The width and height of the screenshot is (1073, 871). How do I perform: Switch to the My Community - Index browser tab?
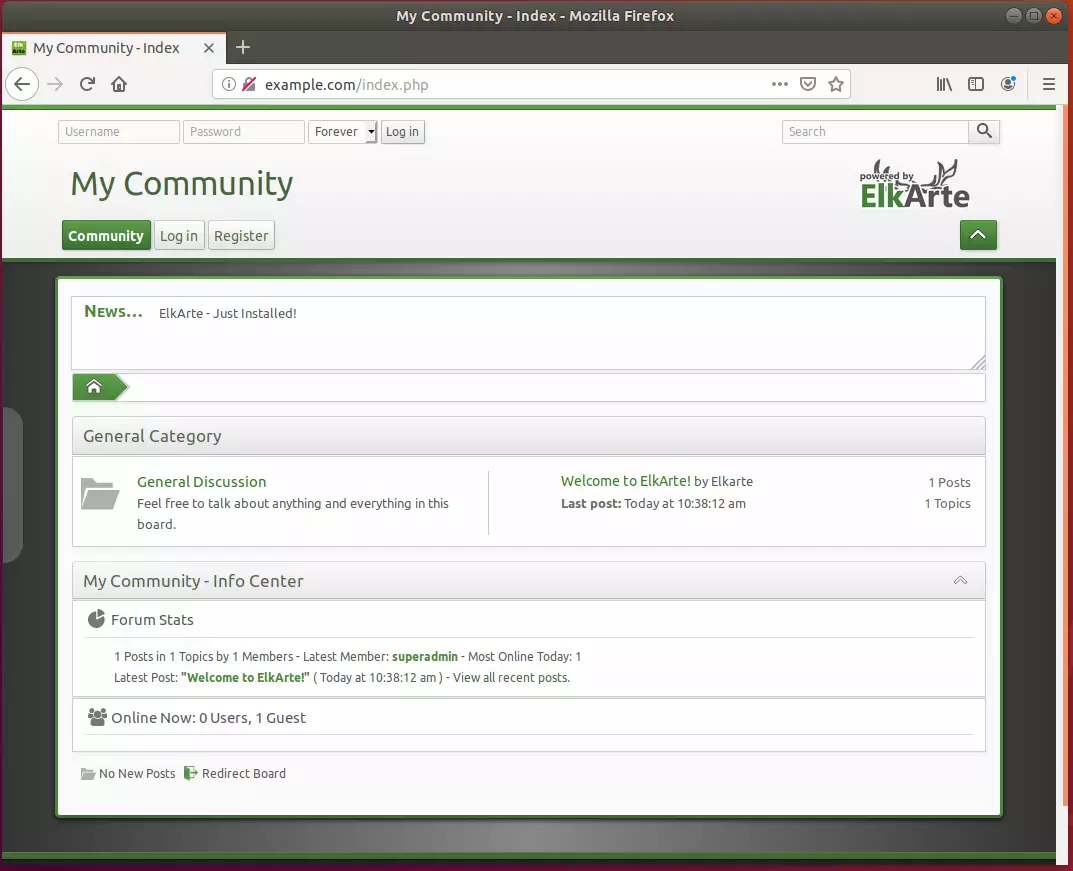114,48
